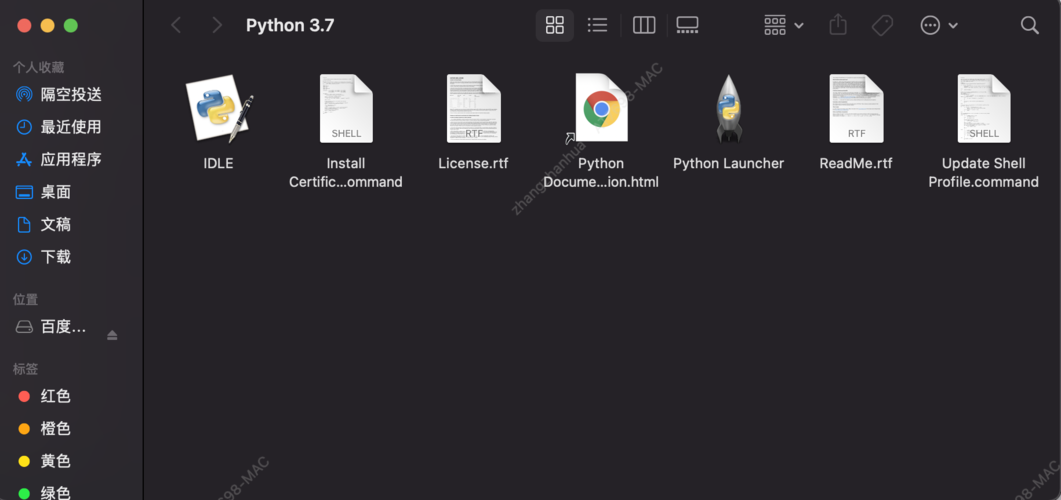Eject the 百度 disk volume
1061x500 pixels.
tap(112, 335)
